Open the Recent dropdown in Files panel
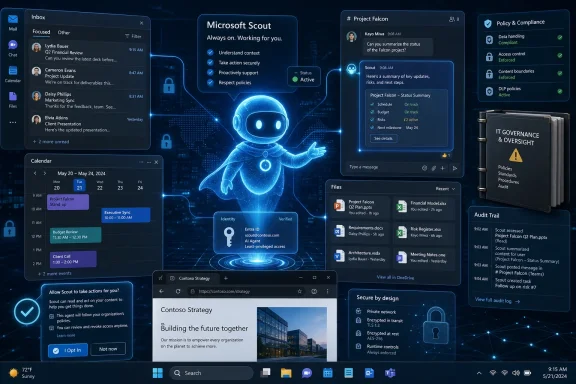 click(445, 189)
